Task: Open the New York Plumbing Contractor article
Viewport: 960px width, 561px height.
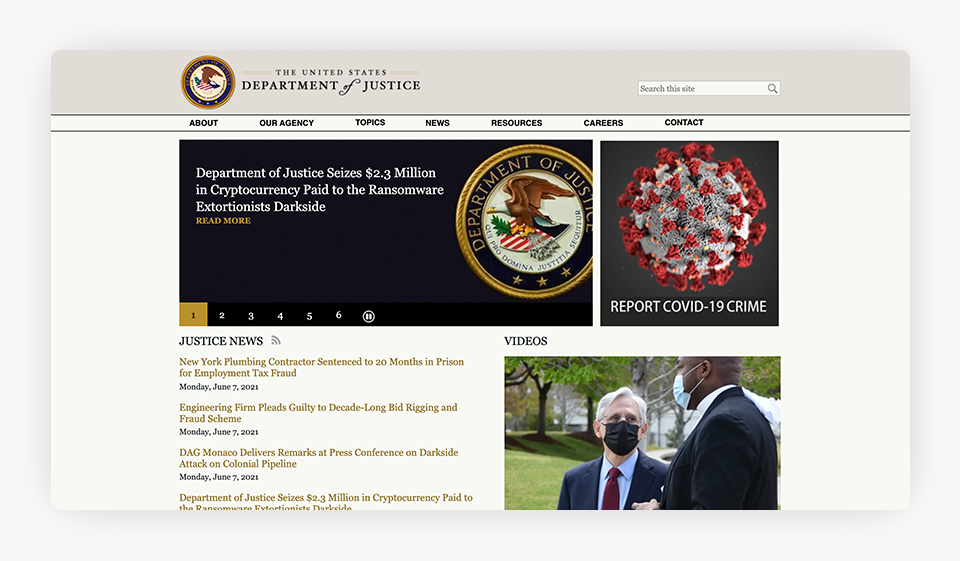Action: [321, 367]
